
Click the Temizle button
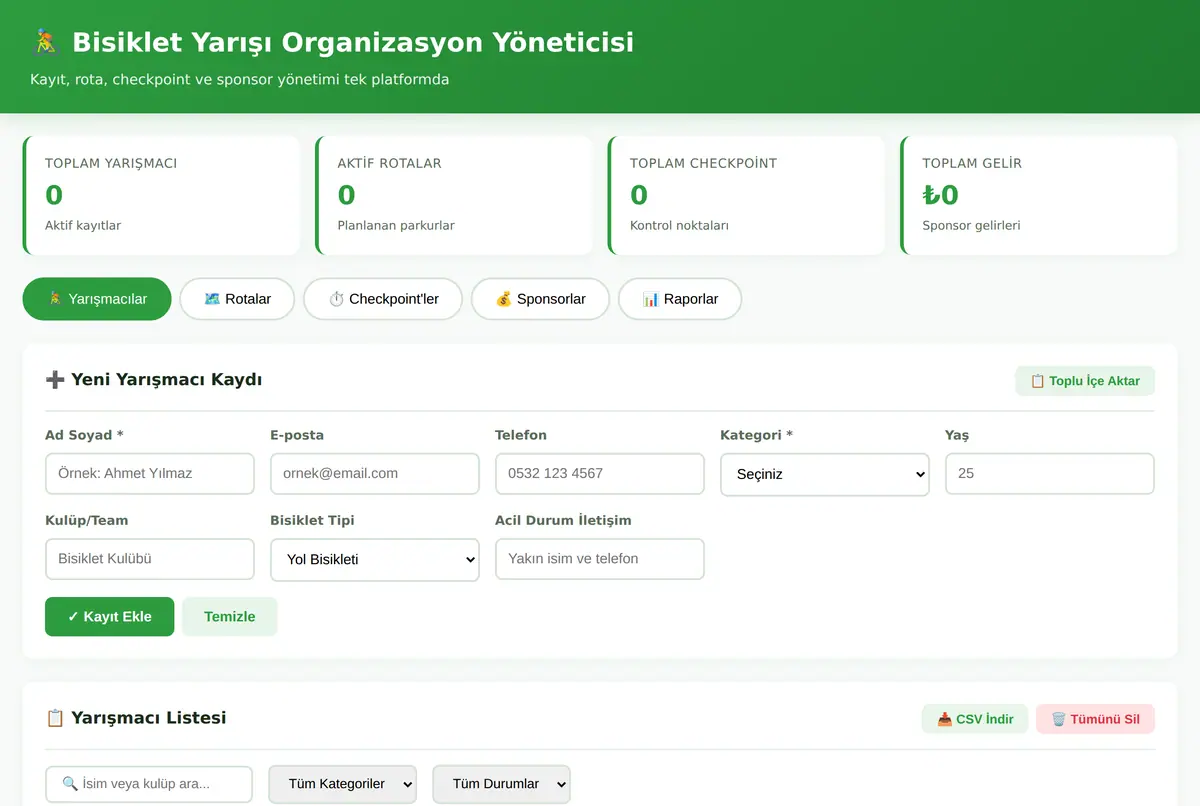click(230, 617)
